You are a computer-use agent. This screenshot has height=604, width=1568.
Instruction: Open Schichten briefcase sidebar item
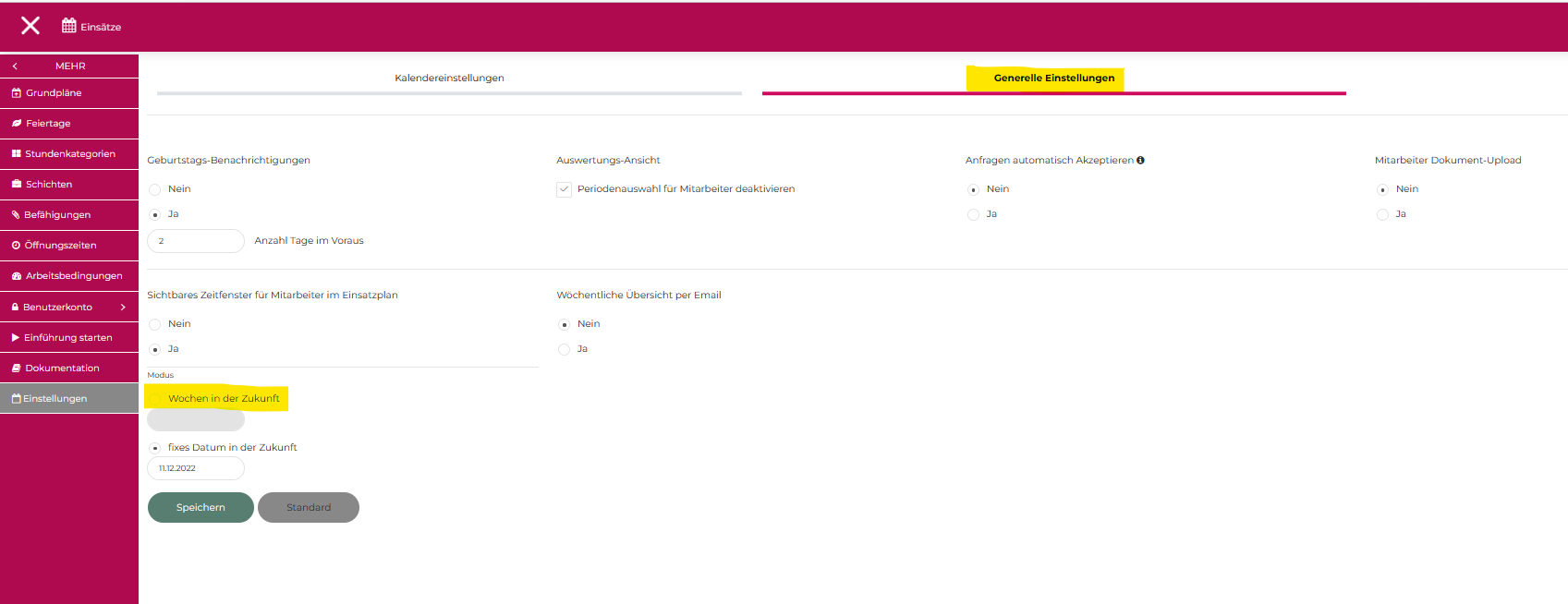pos(17,185)
